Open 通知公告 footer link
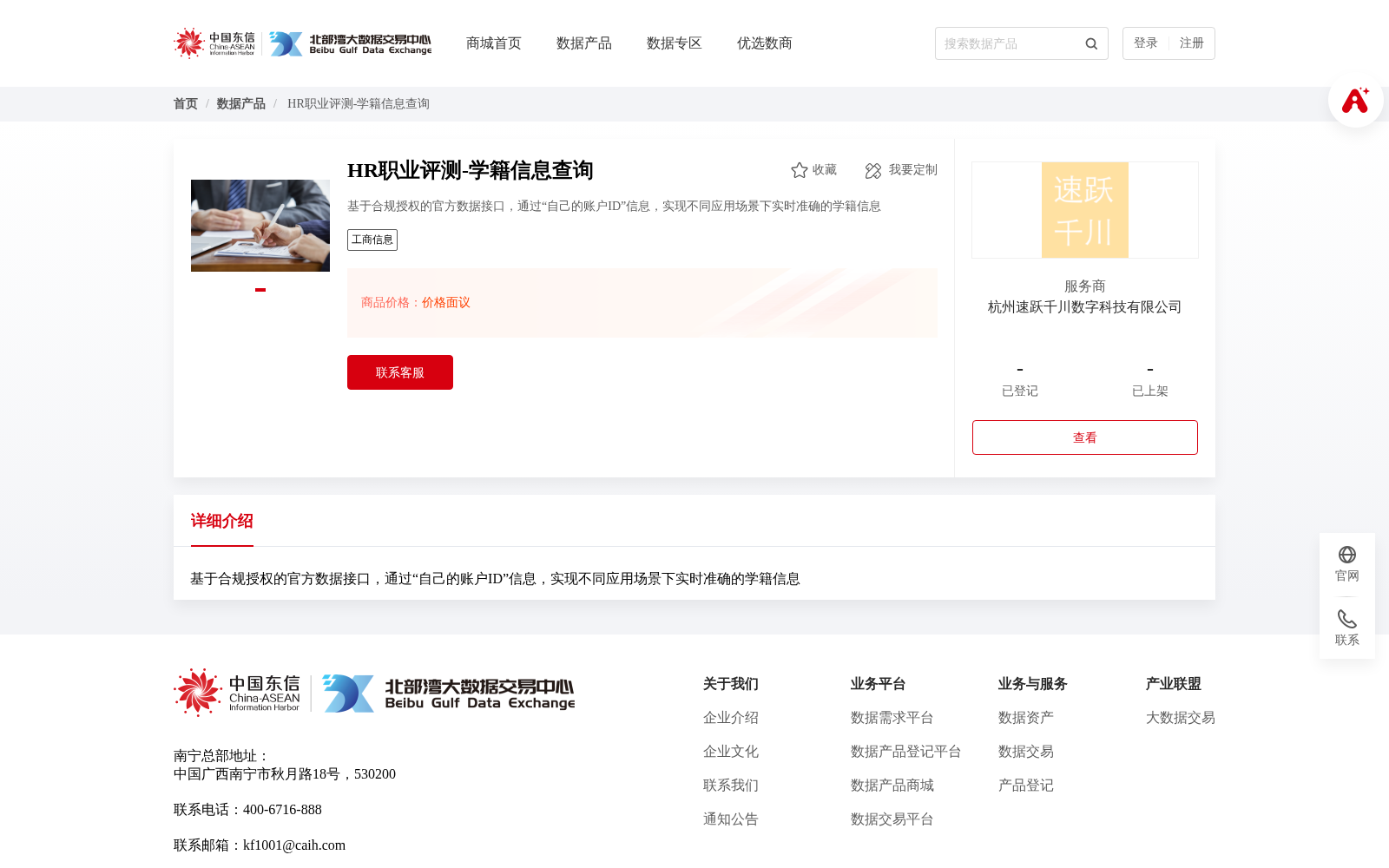Image resolution: width=1389 pixels, height=868 pixels. (731, 819)
